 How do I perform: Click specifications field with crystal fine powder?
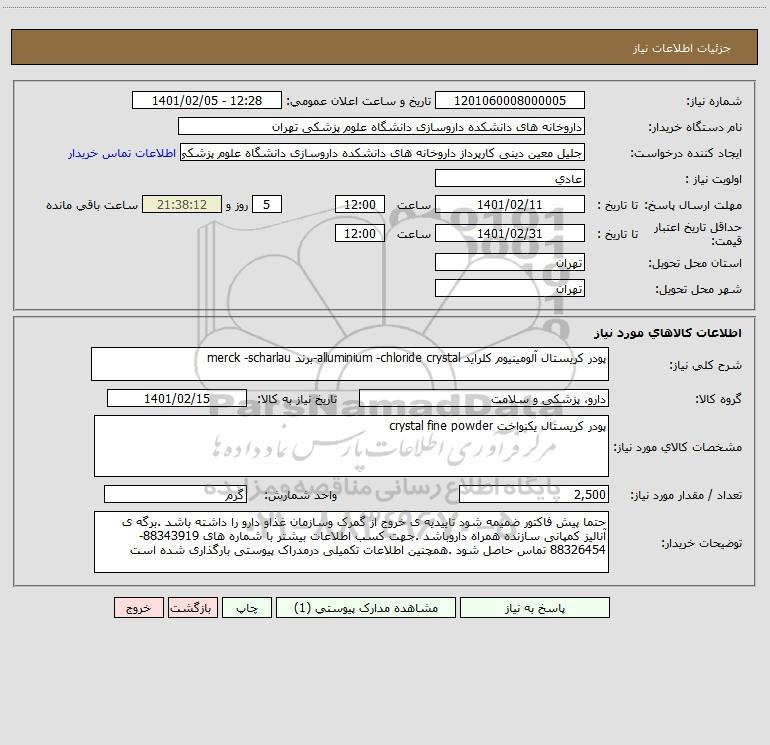(351, 446)
